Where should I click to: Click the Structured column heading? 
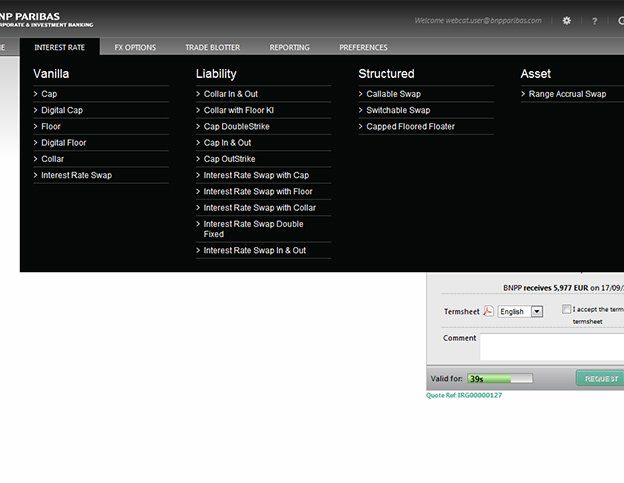386,74
